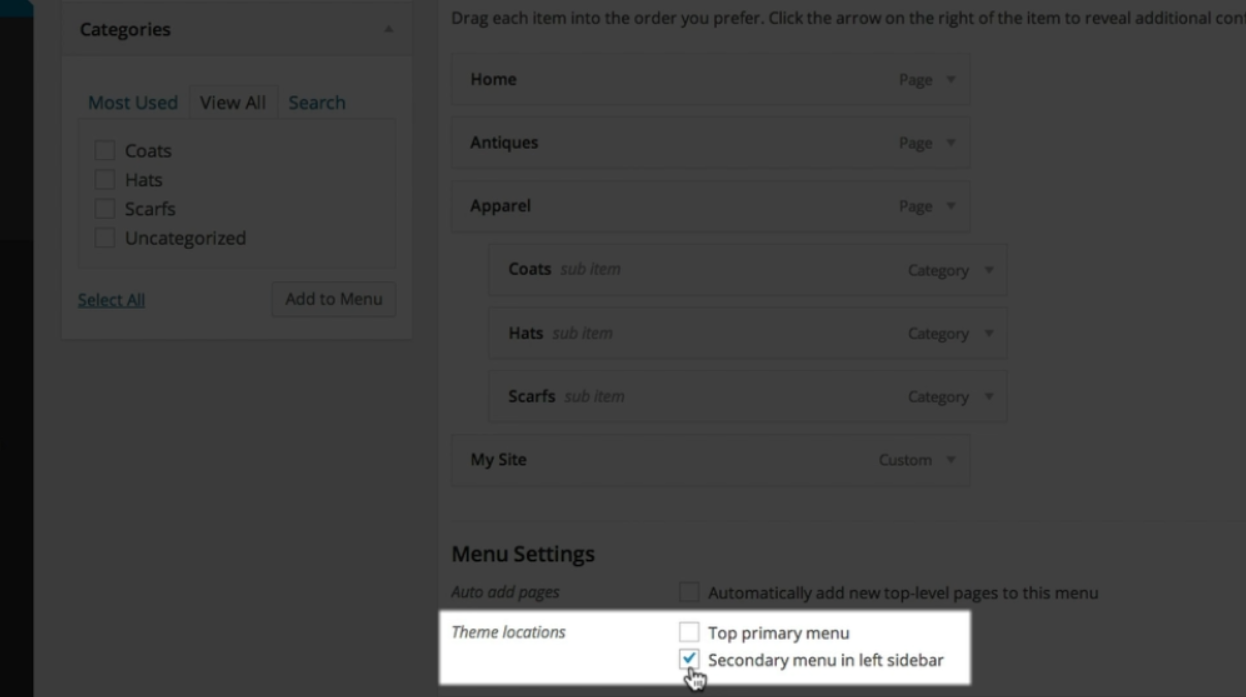Select the Hats sub item title
This screenshot has width=1246, height=697.
pos(525,333)
